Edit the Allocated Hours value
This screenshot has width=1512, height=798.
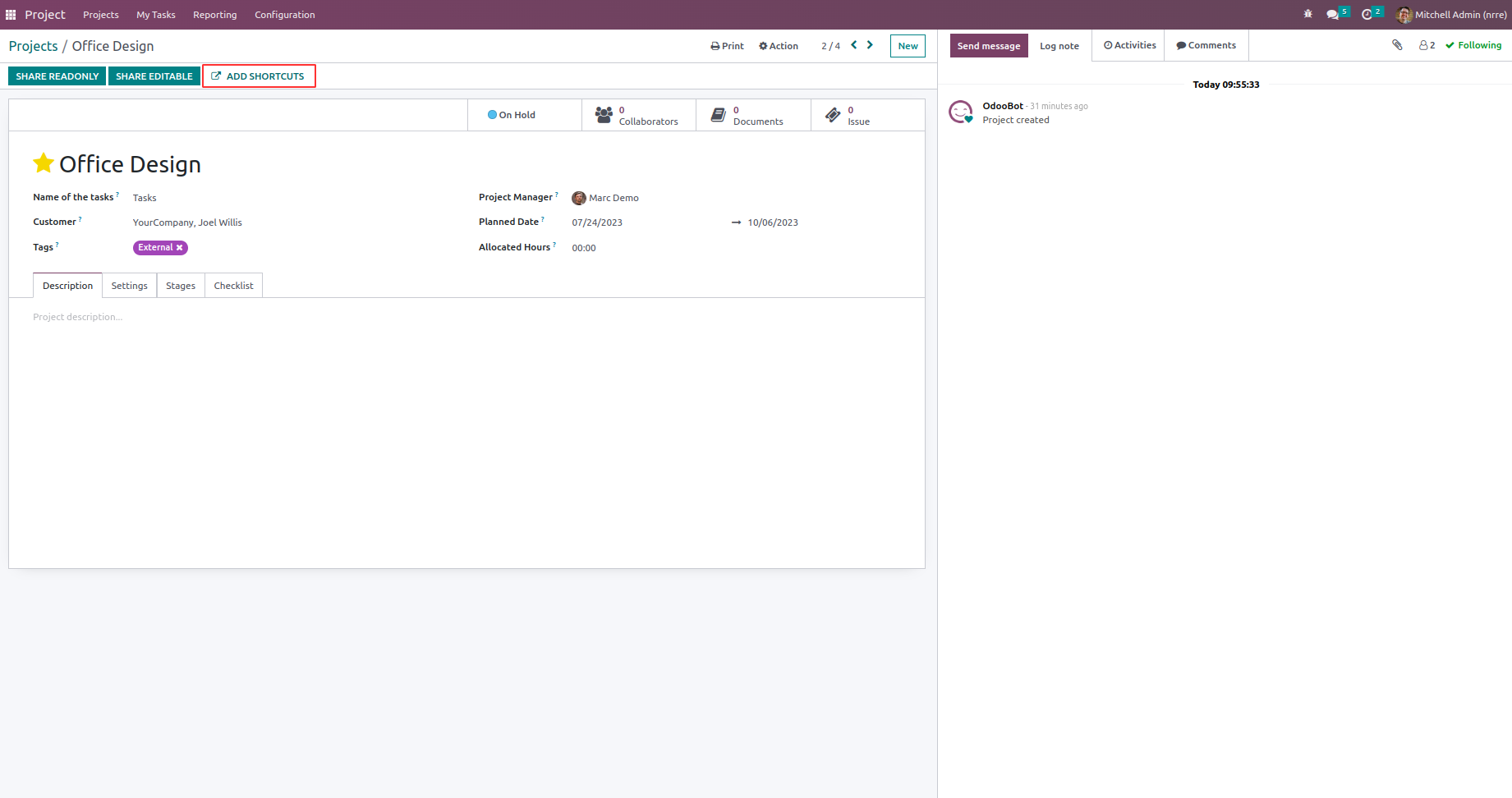pyautogui.click(x=584, y=248)
